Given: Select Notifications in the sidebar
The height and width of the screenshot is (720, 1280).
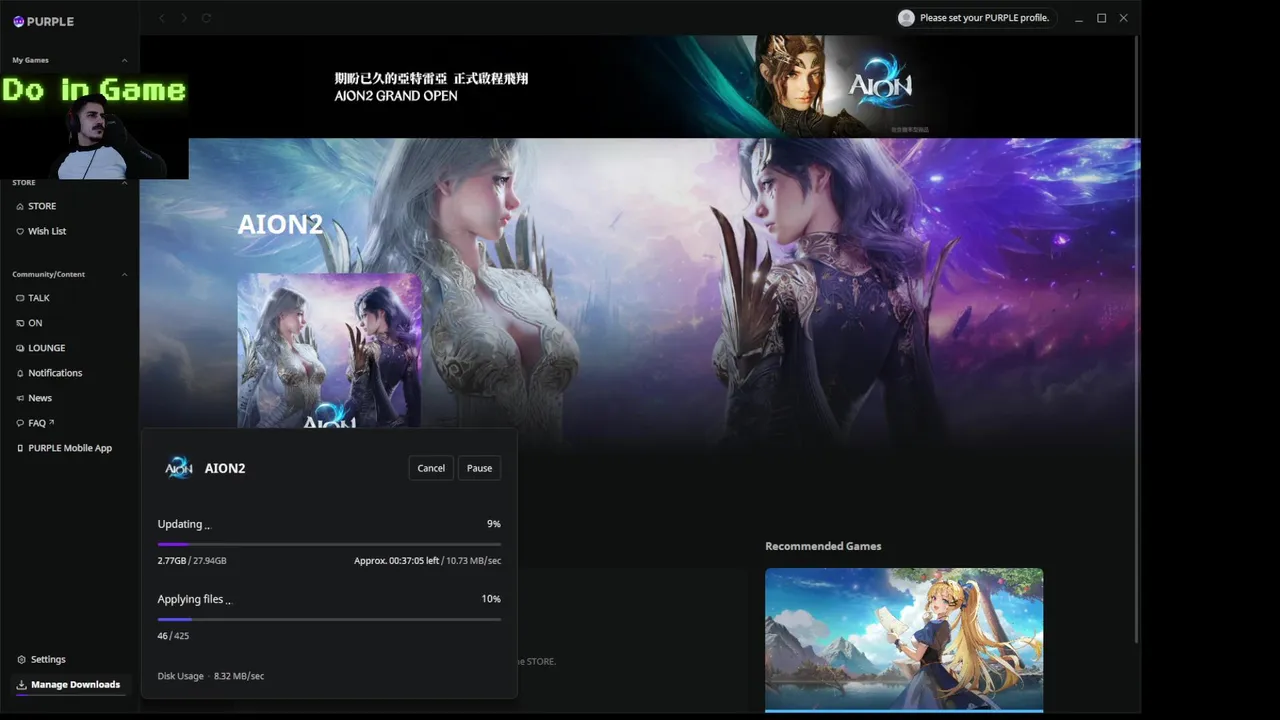Looking at the screenshot, I should tap(55, 373).
